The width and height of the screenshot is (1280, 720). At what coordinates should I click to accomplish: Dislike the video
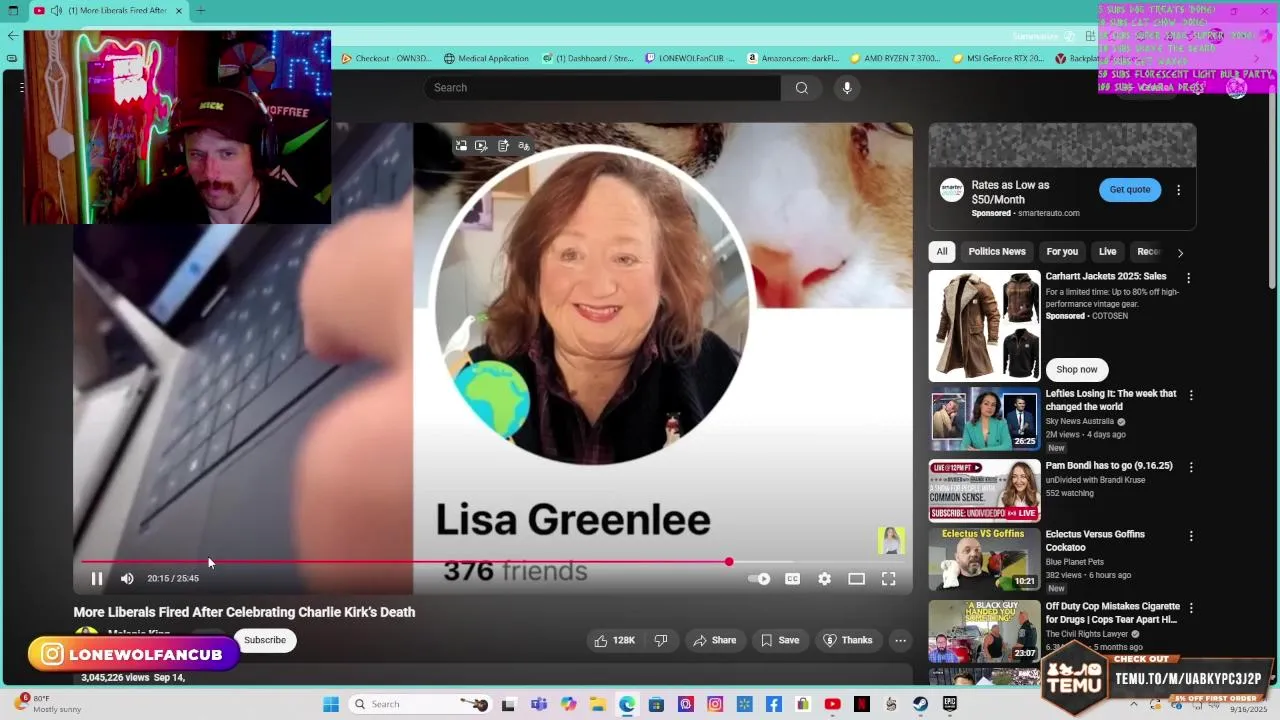[x=660, y=640]
